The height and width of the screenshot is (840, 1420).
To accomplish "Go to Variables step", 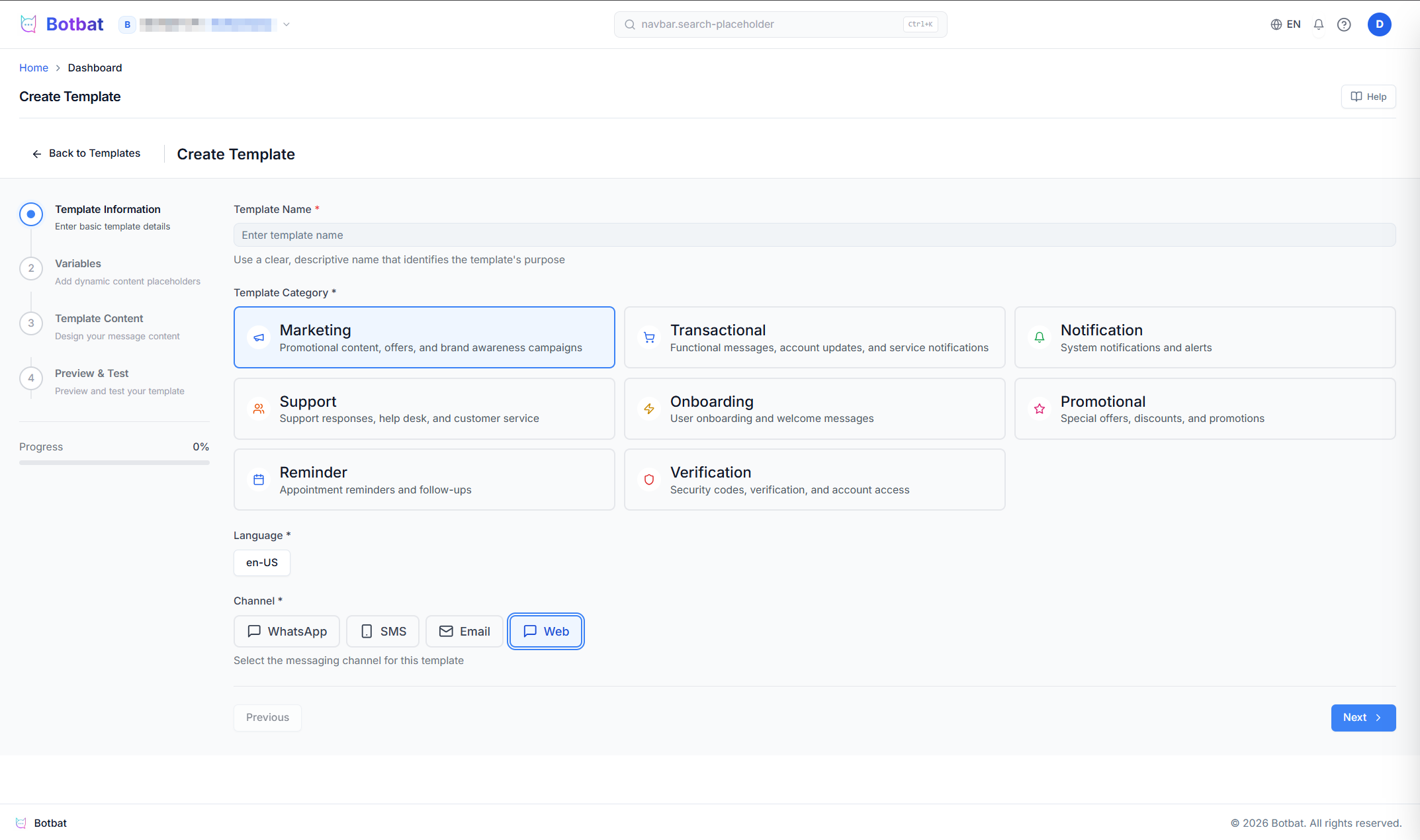I will click(x=78, y=264).
